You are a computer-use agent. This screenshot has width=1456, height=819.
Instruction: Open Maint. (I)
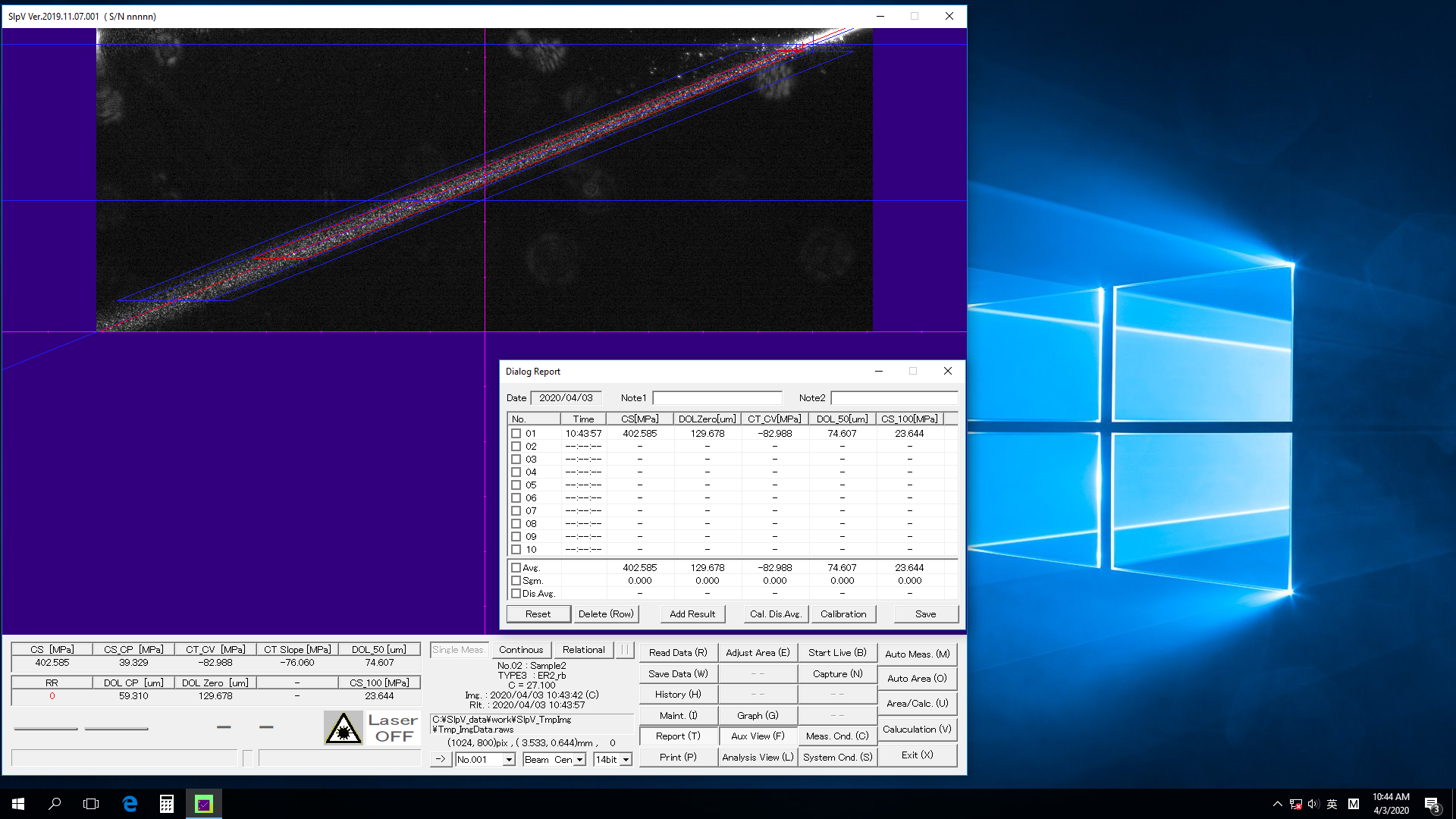(x=678, y=716)
